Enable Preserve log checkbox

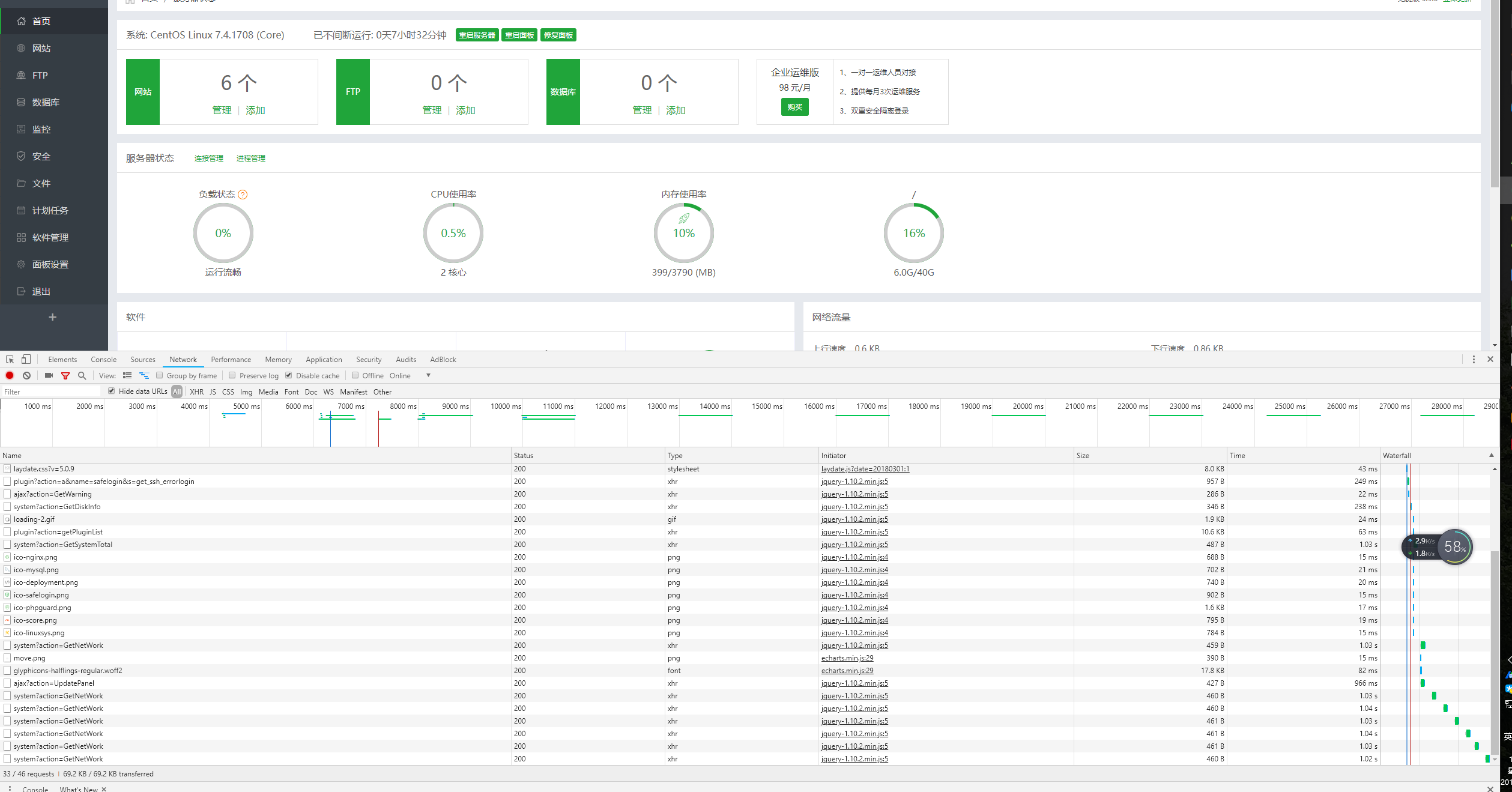(x=232, y=375)
